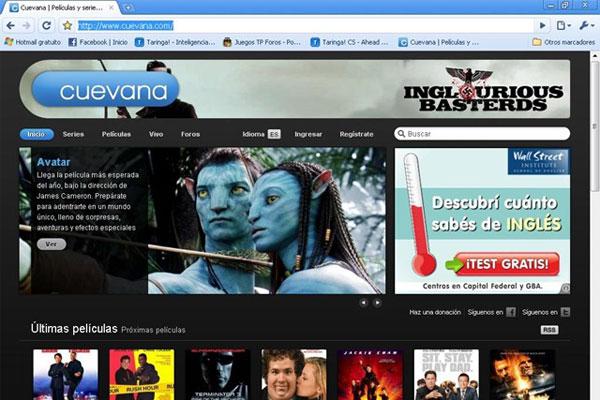The width and height of the screenshot is (600, 400).
Task: Show previous featured slide arrow
Action: [x=363, y=303]
